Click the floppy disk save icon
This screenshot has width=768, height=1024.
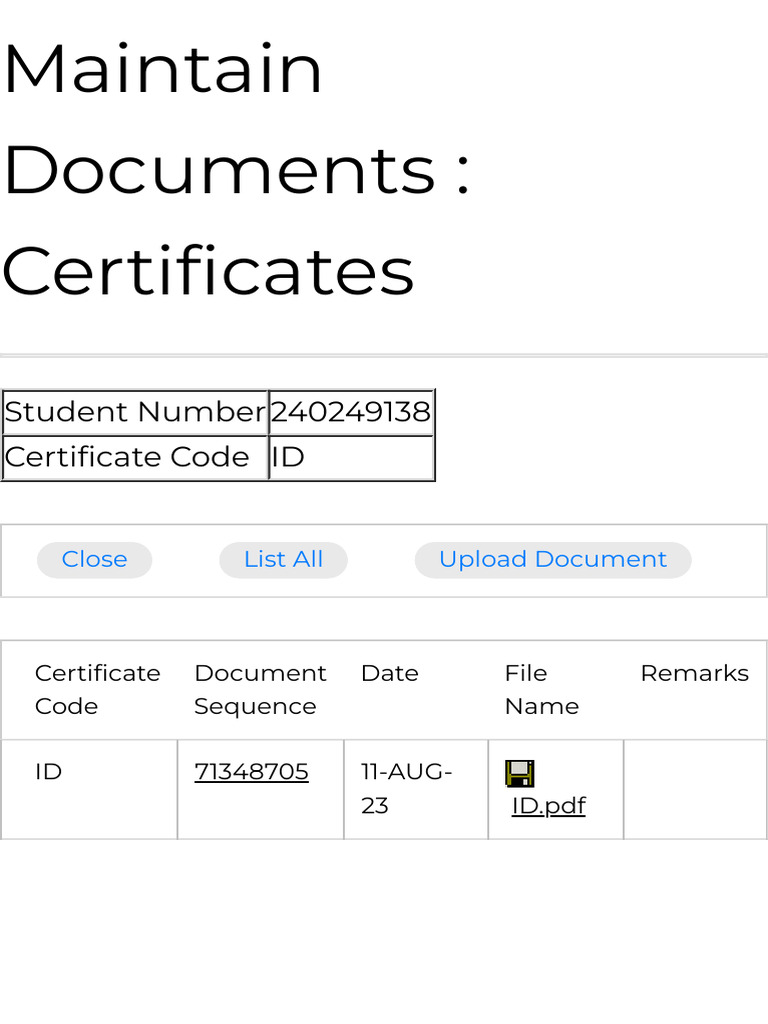coord(520,774)
